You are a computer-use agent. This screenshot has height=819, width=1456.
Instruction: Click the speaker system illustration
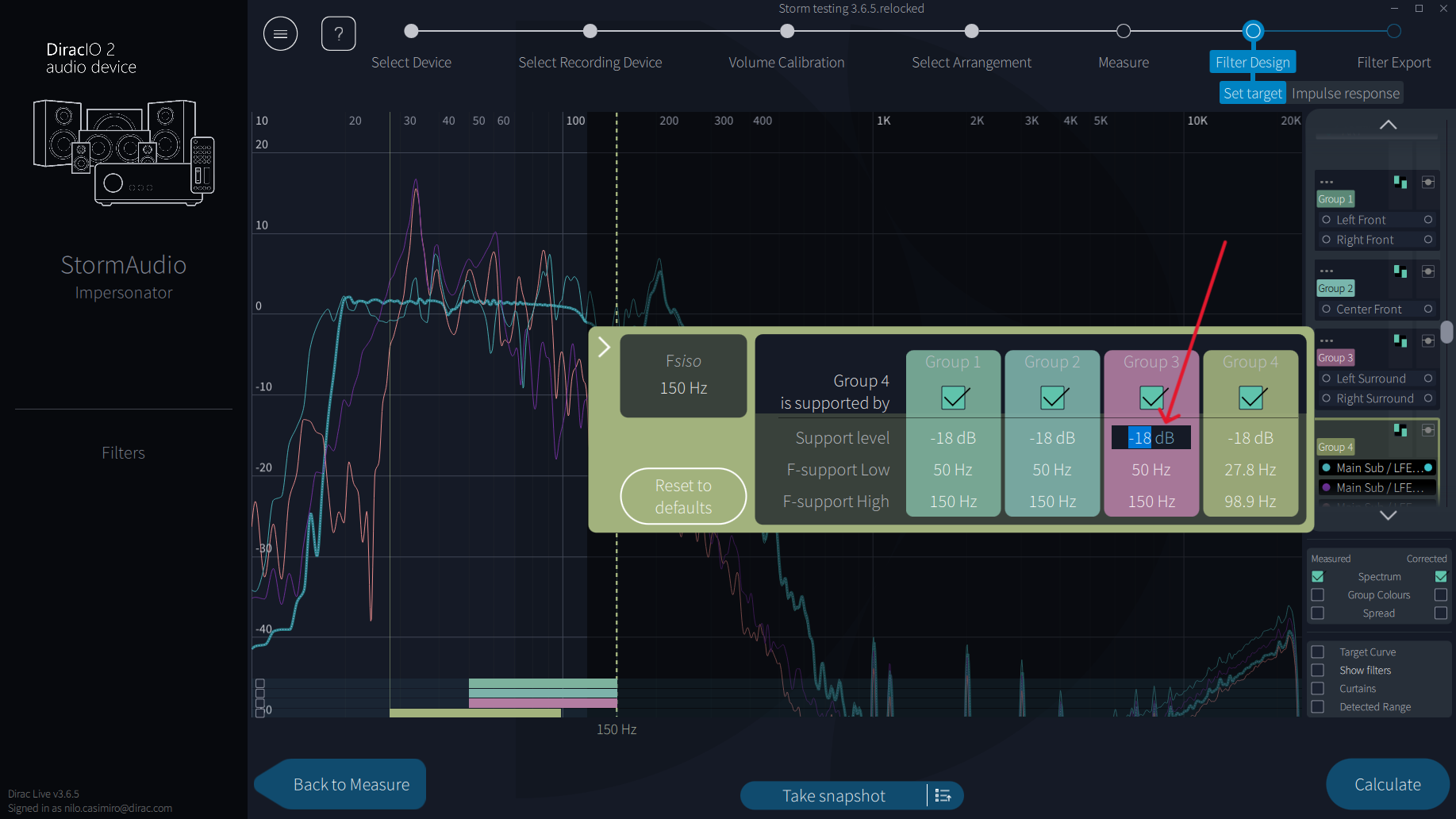(x=124, y=152)
